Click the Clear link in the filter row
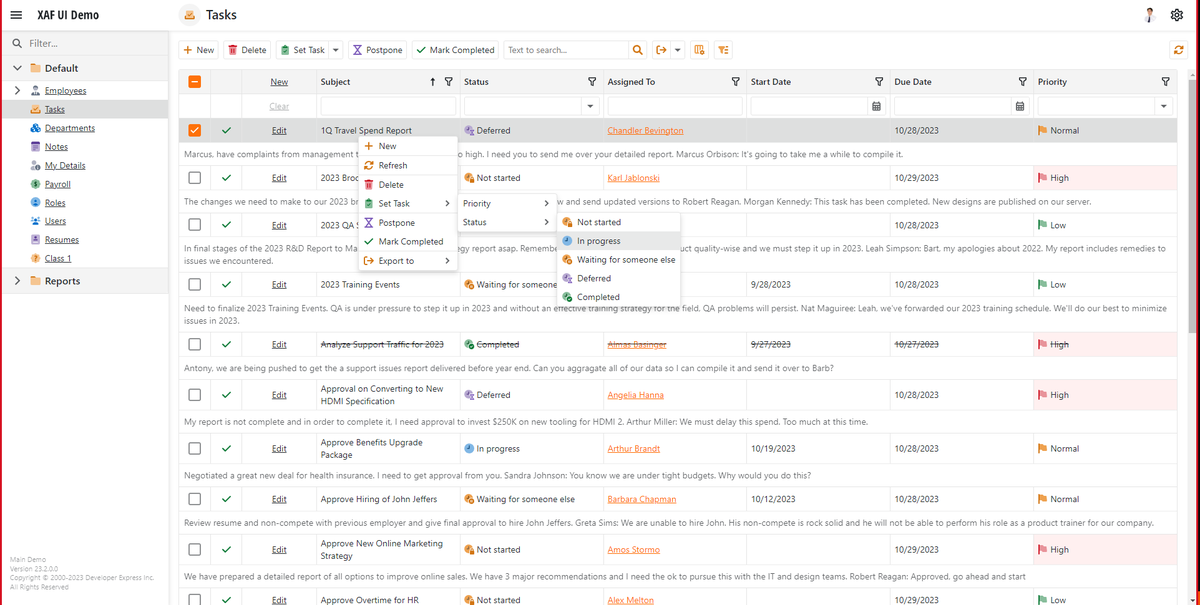This screenshot has width=1200, height=605. pos(279,106)
